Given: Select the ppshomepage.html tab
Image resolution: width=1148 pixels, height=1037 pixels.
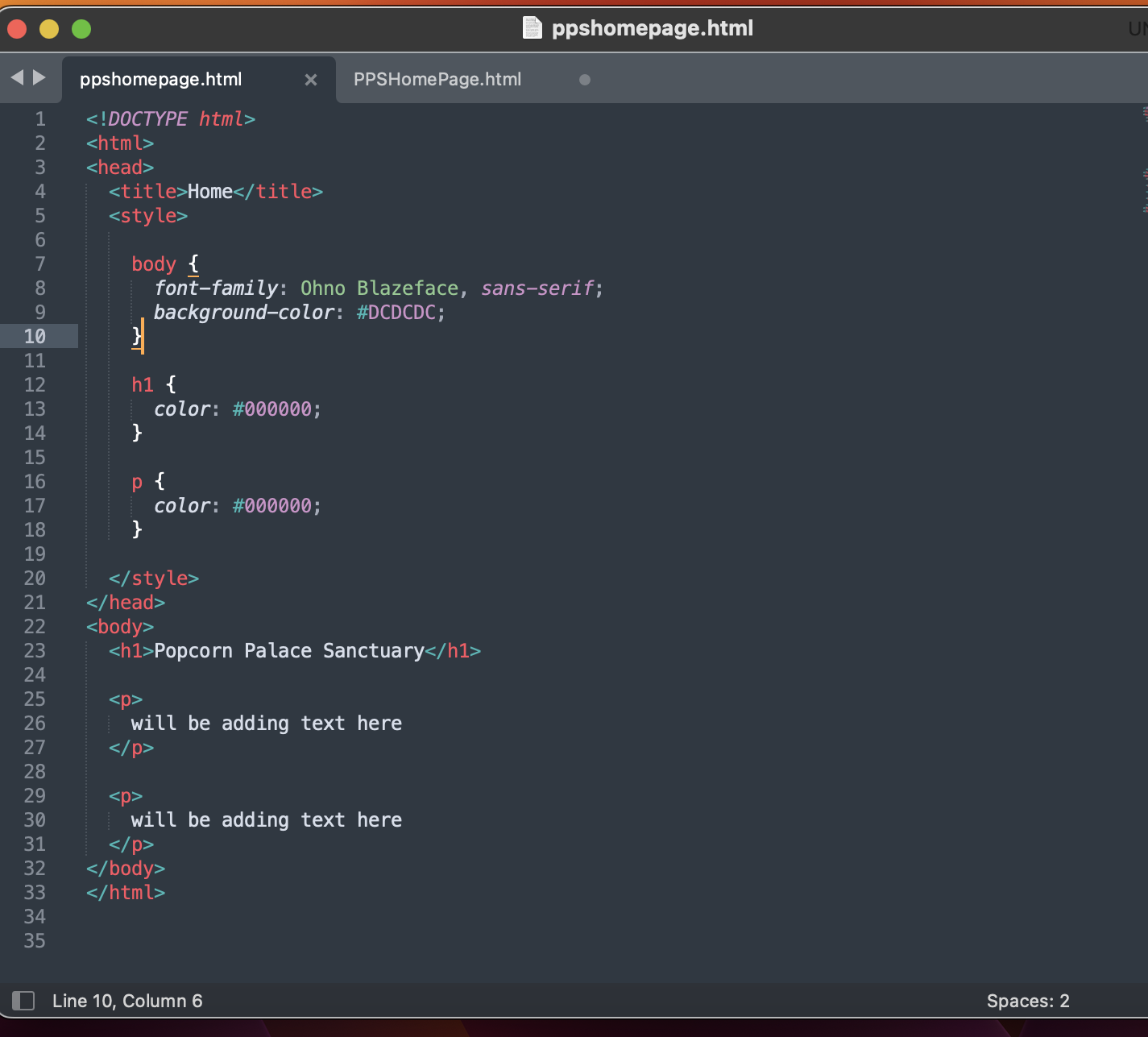Looking at the screenshot, I should (161, 80).
